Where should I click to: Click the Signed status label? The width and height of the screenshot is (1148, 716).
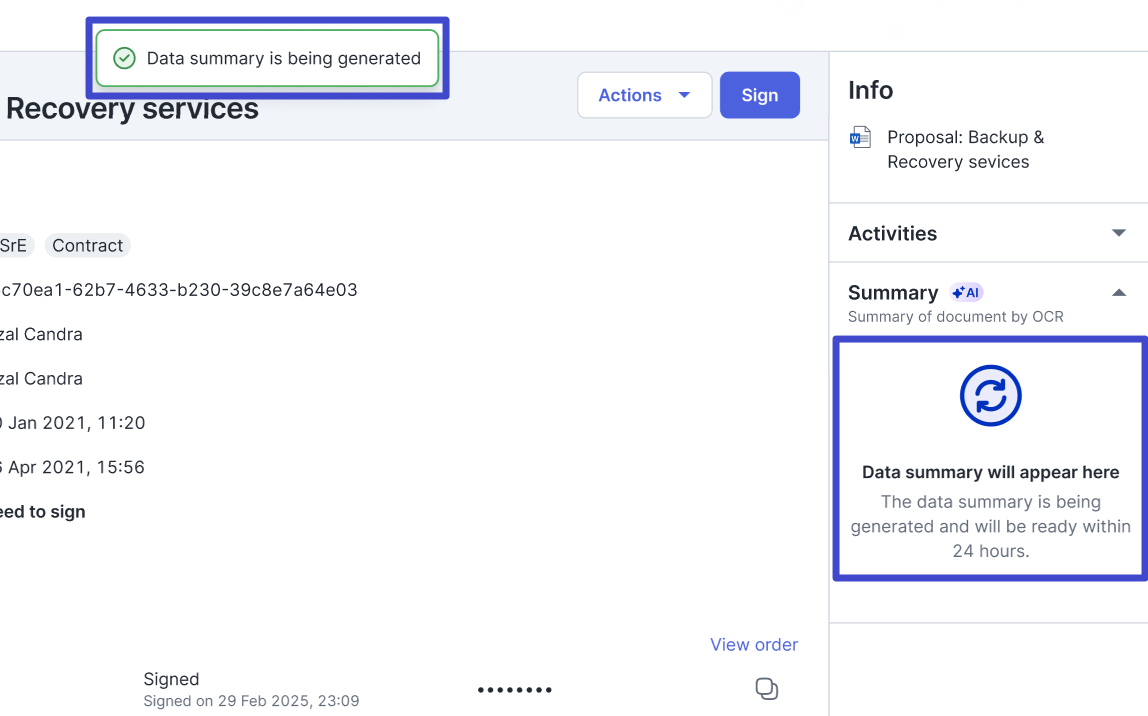[x=171, y=679]
